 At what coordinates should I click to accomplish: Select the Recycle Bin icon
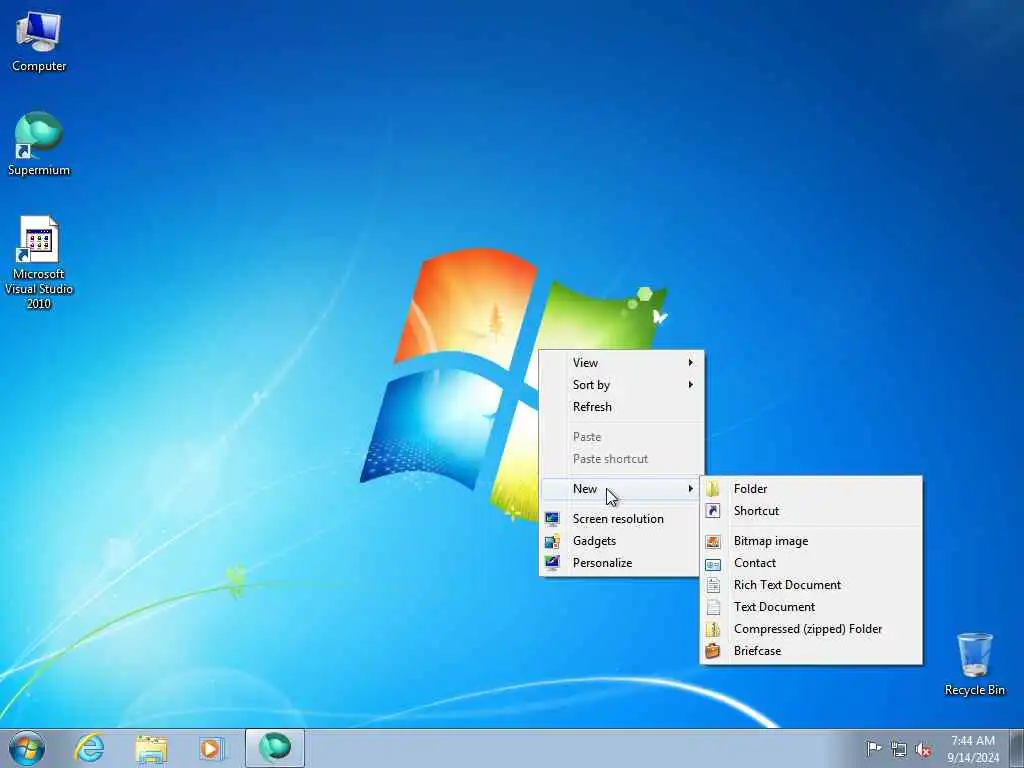(974, 664)
